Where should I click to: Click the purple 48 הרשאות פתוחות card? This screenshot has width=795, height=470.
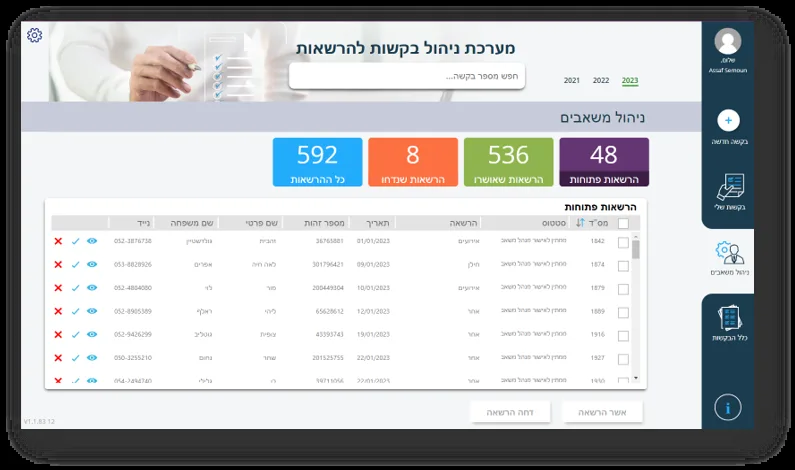[604, 162]
